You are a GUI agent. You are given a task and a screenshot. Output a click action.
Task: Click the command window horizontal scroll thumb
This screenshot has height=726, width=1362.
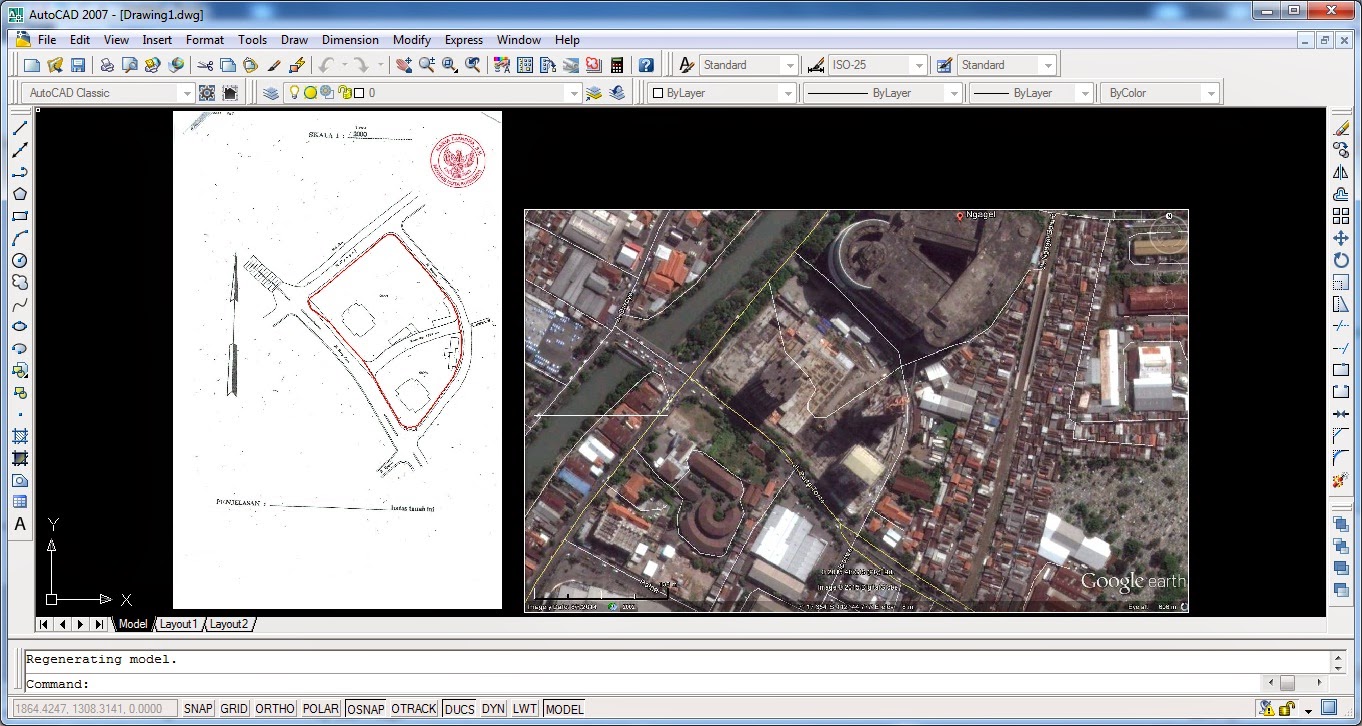1287,683
